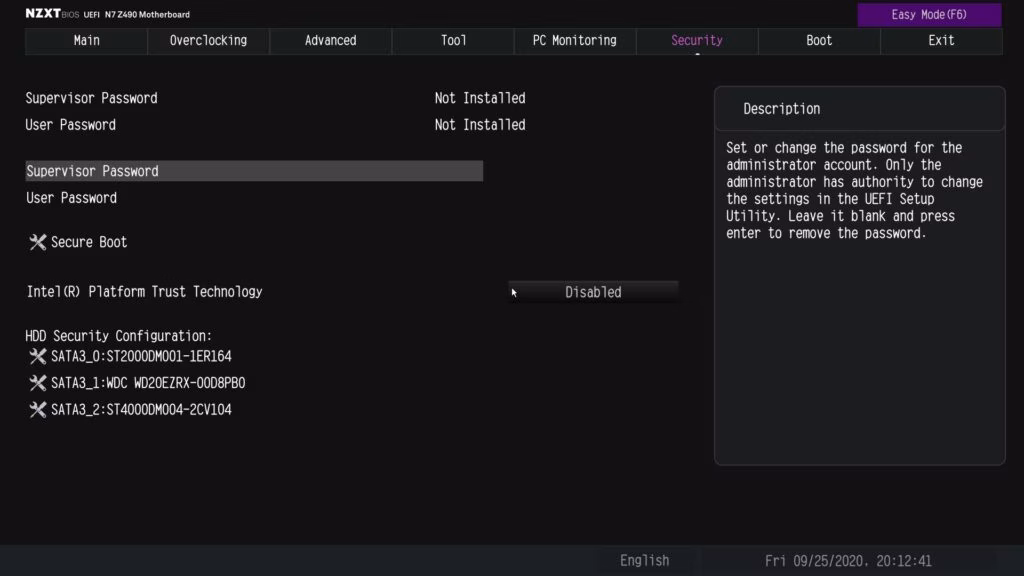1024x576 pixels.
Task: Open the Secure Boot submenu
Action: [89, 242]
